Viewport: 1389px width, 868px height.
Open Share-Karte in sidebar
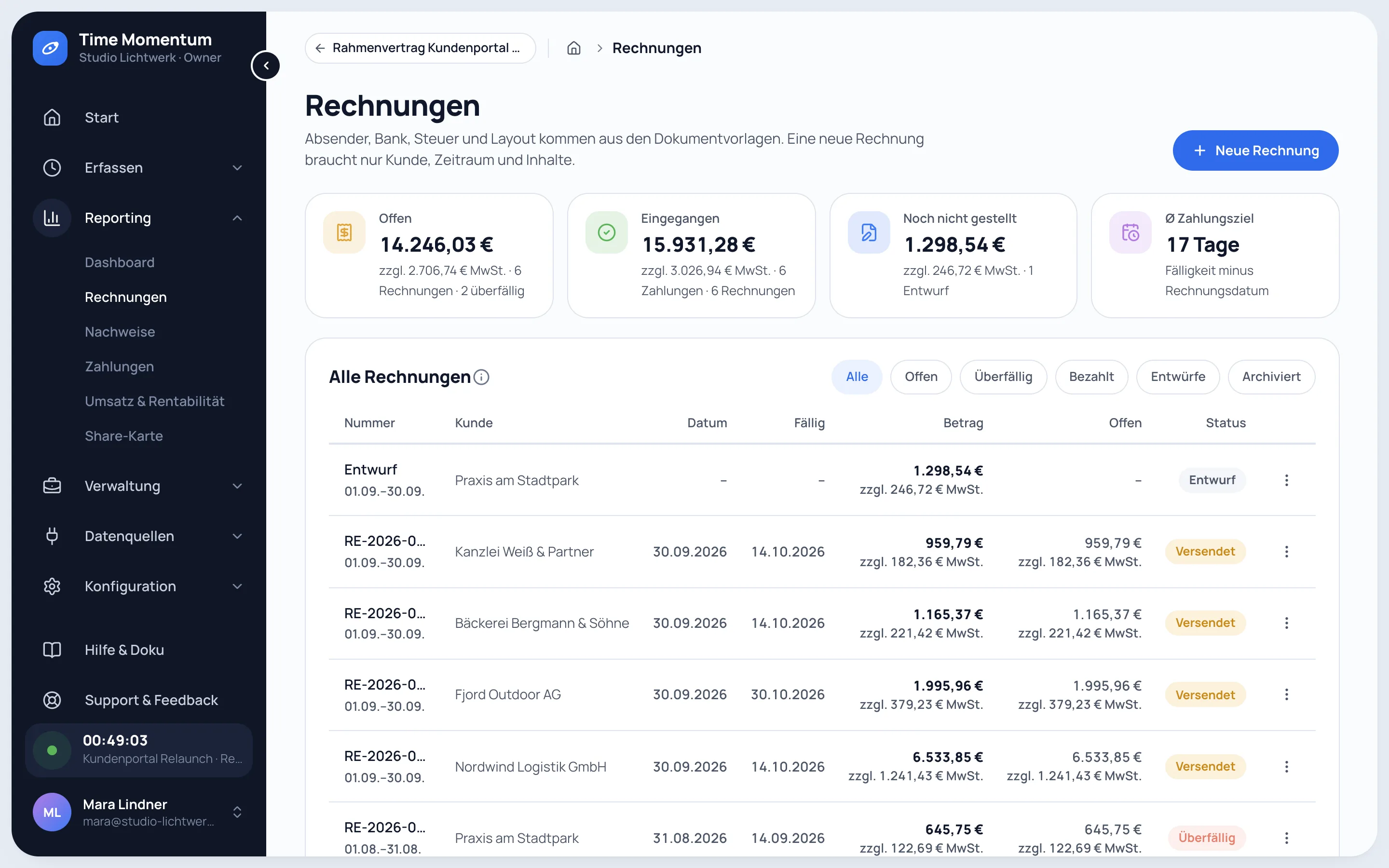pyautogui.click(x=124, y=436)
